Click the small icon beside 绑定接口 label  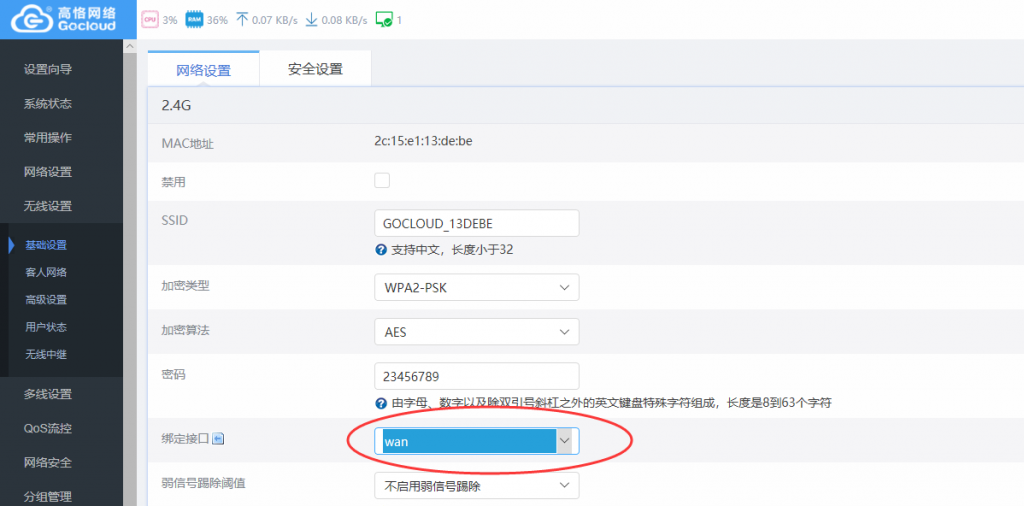[219, 439]
